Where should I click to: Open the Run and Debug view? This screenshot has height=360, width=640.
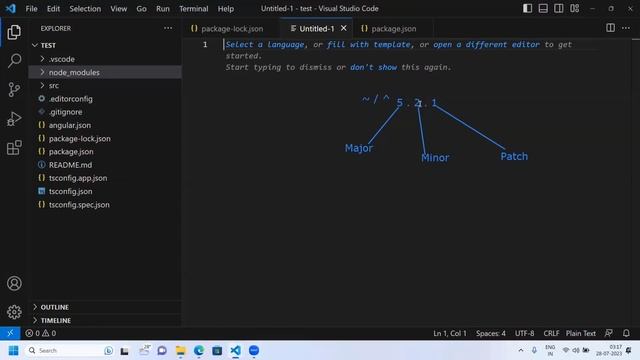point(14,119)
